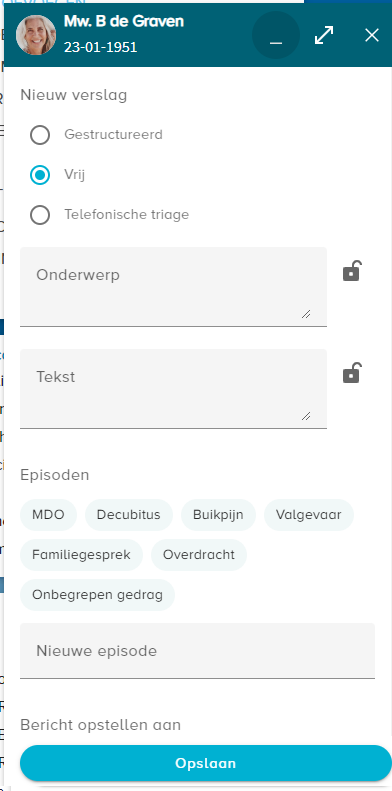The height and width of the screenshot is (791, 392).
Task: Select the Onbegrepen gedrag chip
Action: coord(97,595)
